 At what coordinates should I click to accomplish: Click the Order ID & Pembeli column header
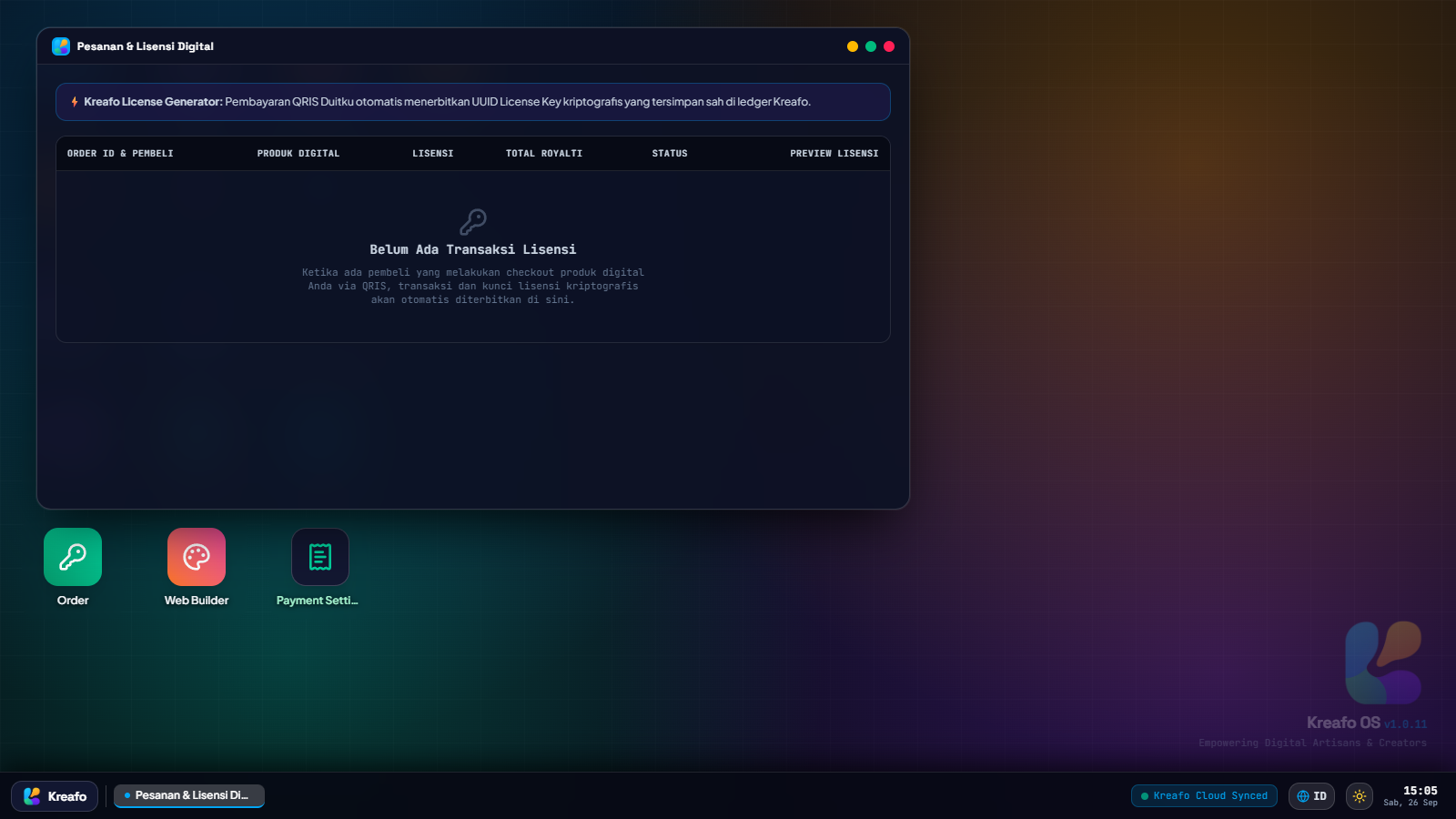(120, 154)
